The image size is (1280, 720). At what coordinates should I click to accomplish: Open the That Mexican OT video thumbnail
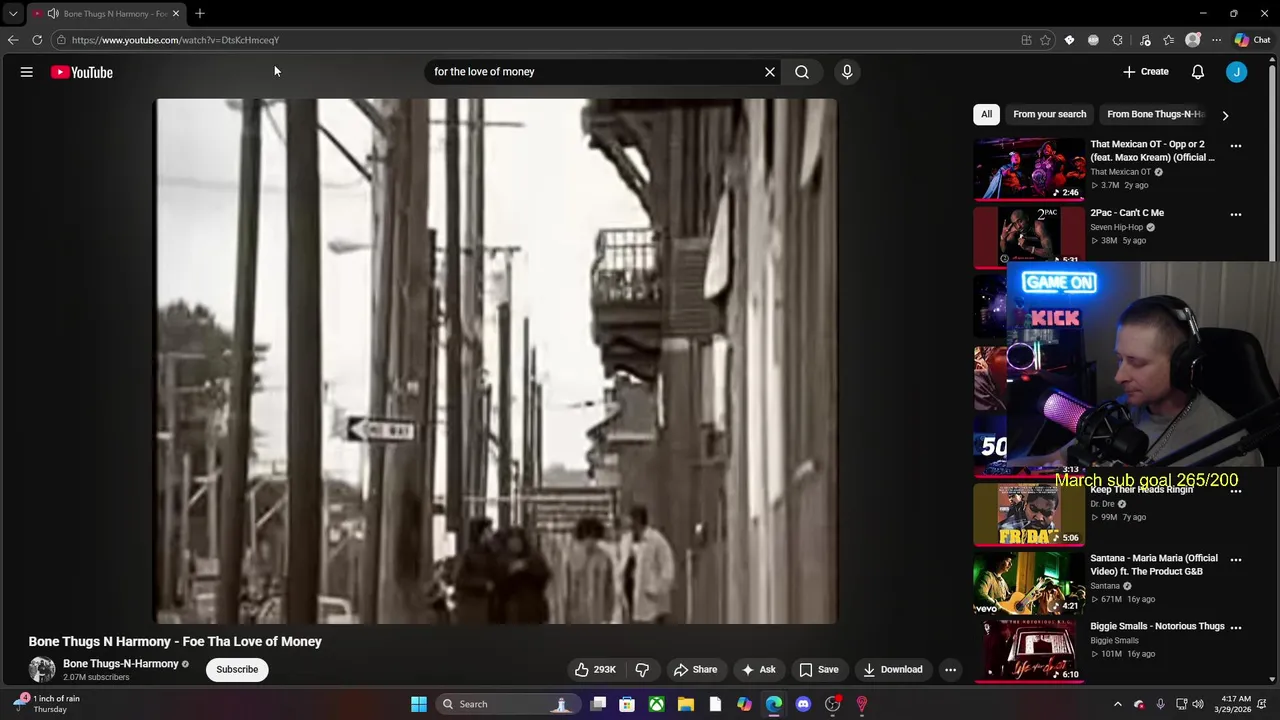point(1029,169)
